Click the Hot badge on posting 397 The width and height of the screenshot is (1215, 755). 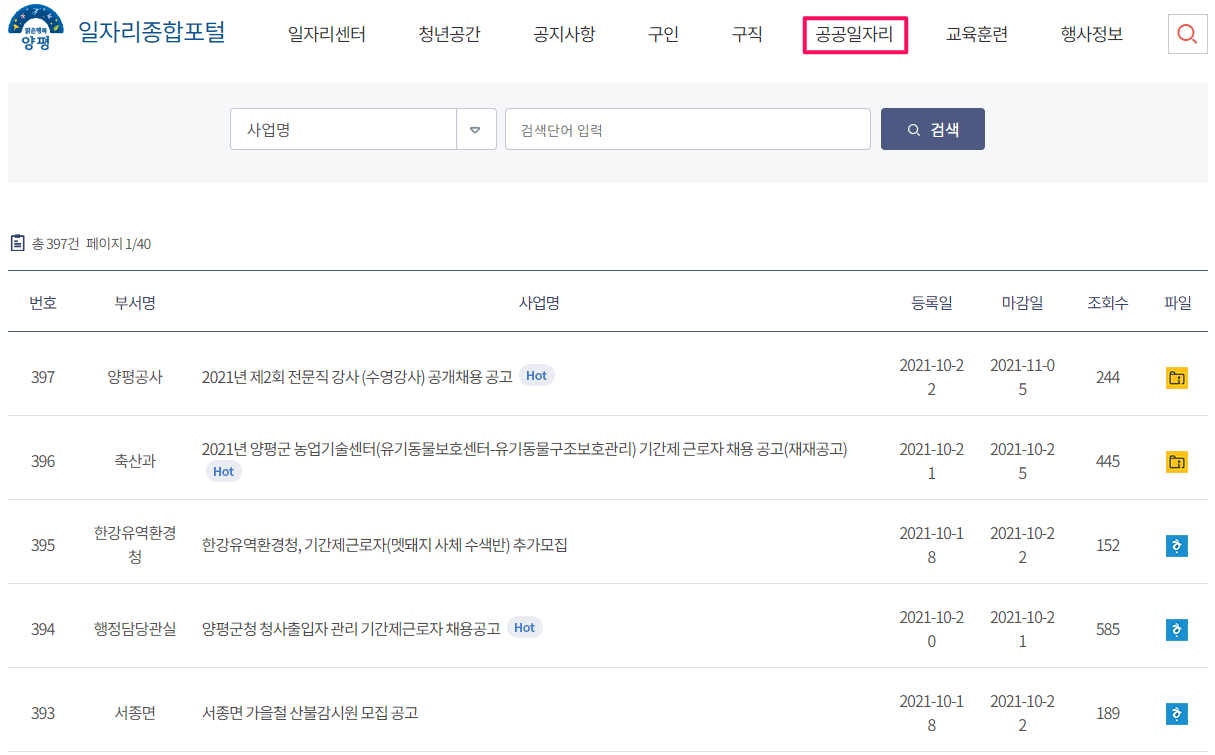click(536, 375)
